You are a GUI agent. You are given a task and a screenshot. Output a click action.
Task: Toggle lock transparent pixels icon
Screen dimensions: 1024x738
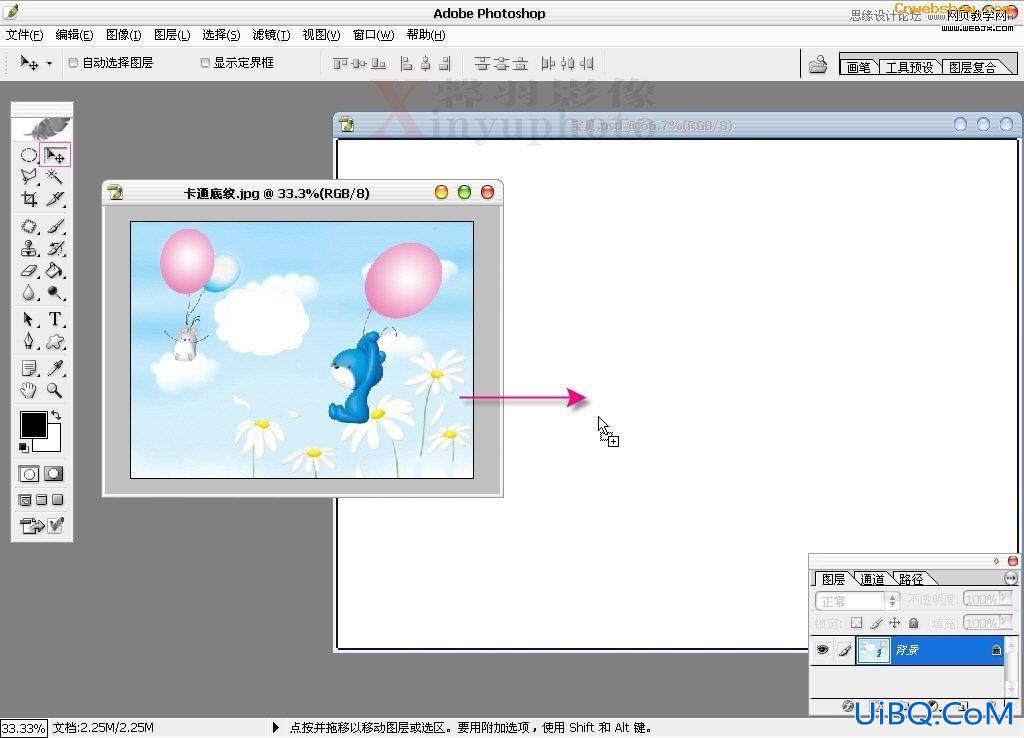pyautogui.click(x=856, y=623)
